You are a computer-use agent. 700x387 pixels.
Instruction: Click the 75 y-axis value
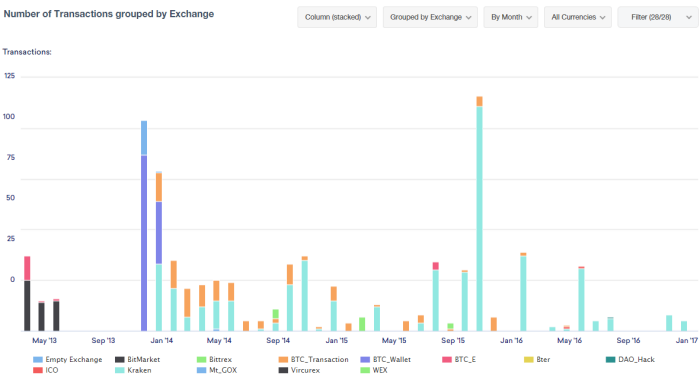point(10,158)
